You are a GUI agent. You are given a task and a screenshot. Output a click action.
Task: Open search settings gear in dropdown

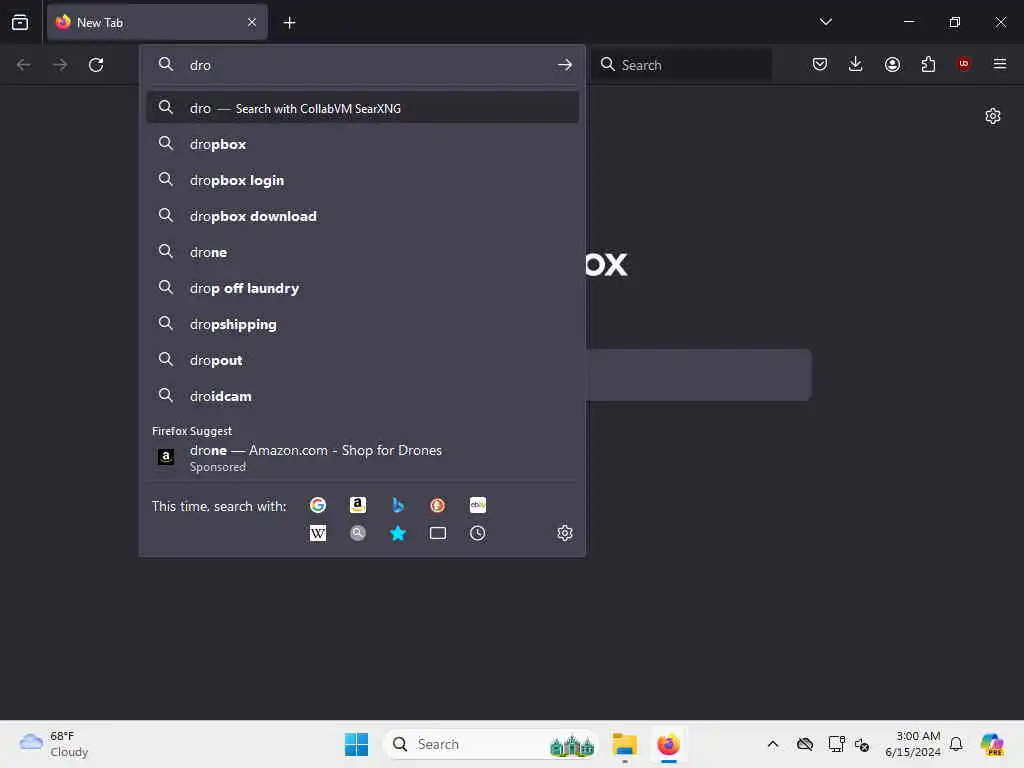coord(565,534)
